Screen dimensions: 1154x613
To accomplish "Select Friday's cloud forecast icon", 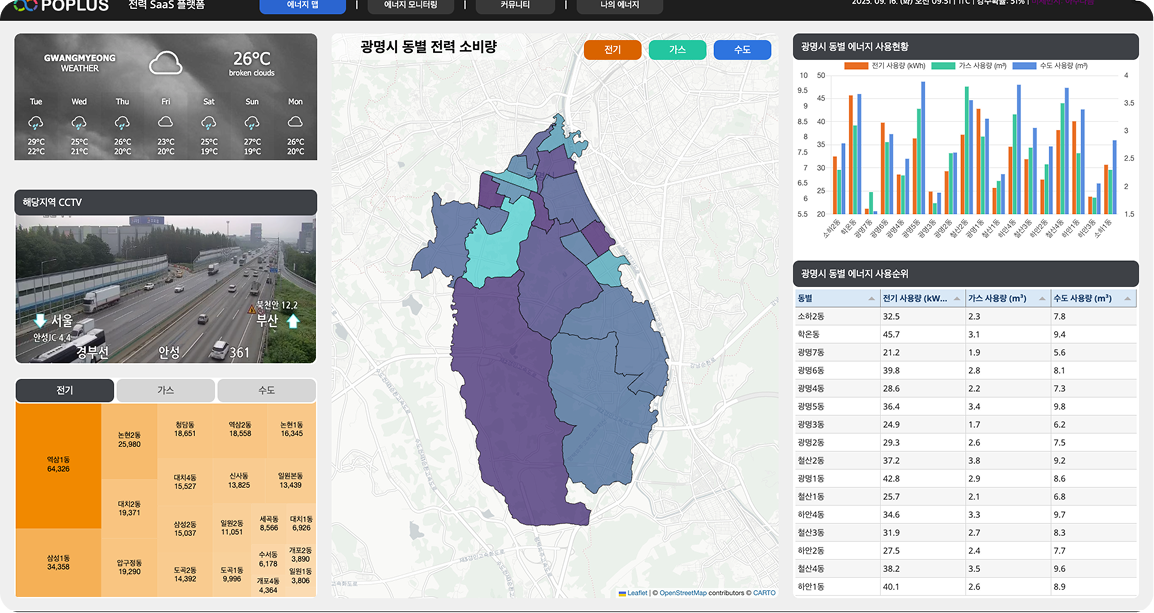I will click(x=166, y=123).
